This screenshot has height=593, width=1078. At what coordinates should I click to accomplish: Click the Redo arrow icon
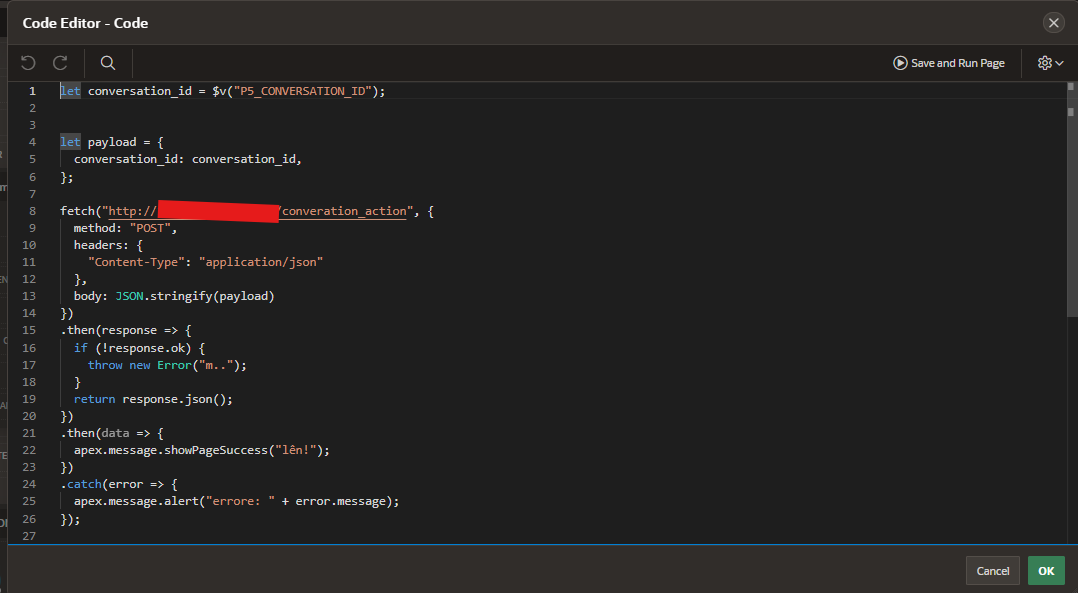coord(60,63)
